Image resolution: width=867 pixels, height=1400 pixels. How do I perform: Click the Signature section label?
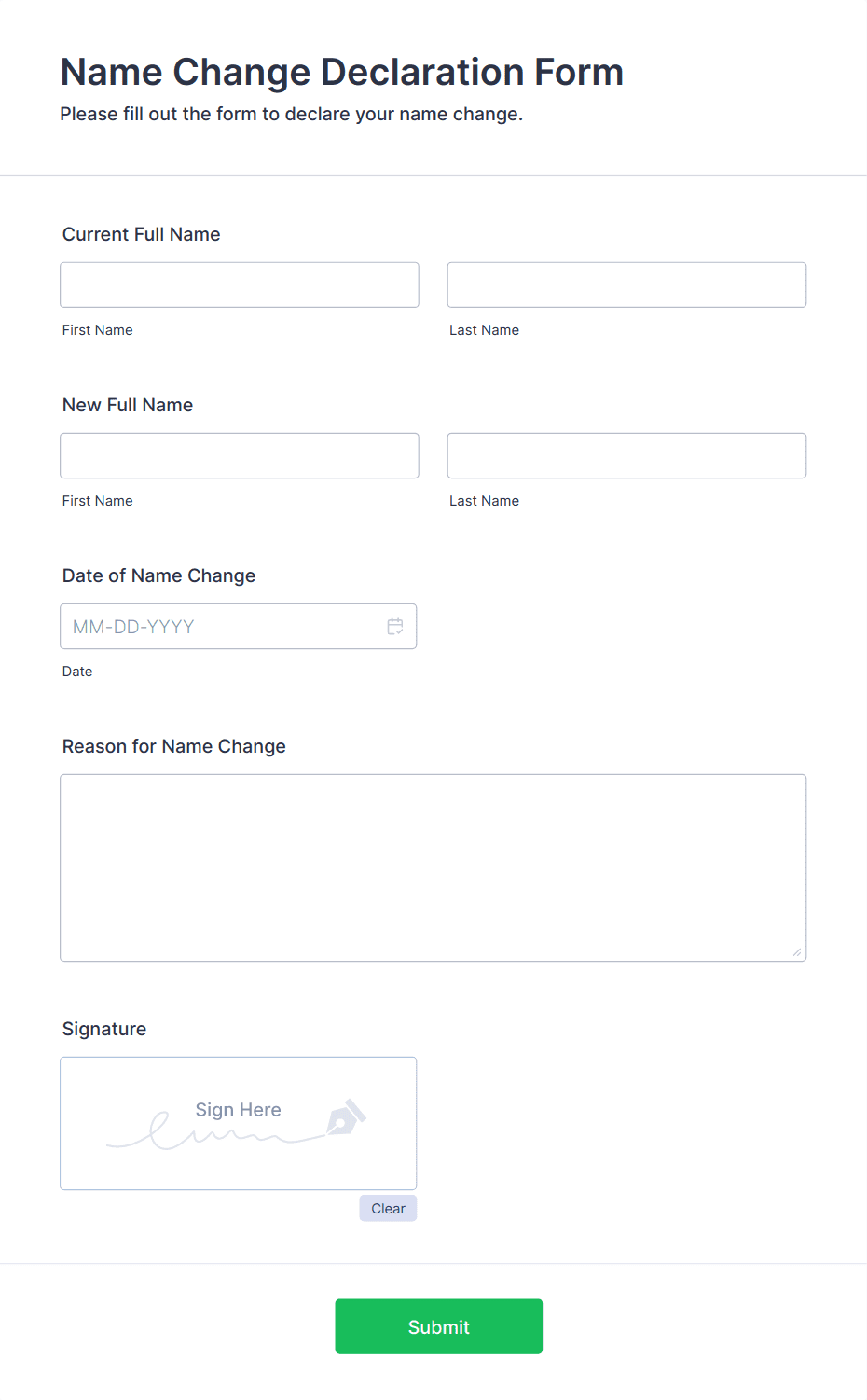tap(103, 1029)
